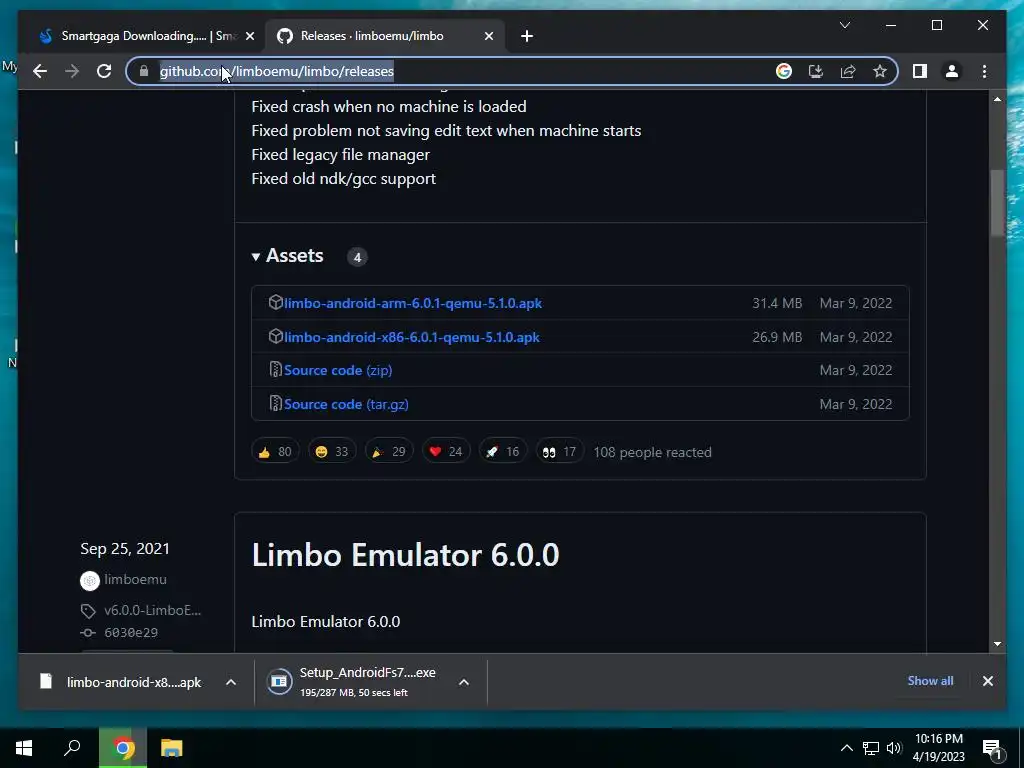Toggle the thumbs up reaction 80
1024x768 pixels.
click(x=275, y=451)
